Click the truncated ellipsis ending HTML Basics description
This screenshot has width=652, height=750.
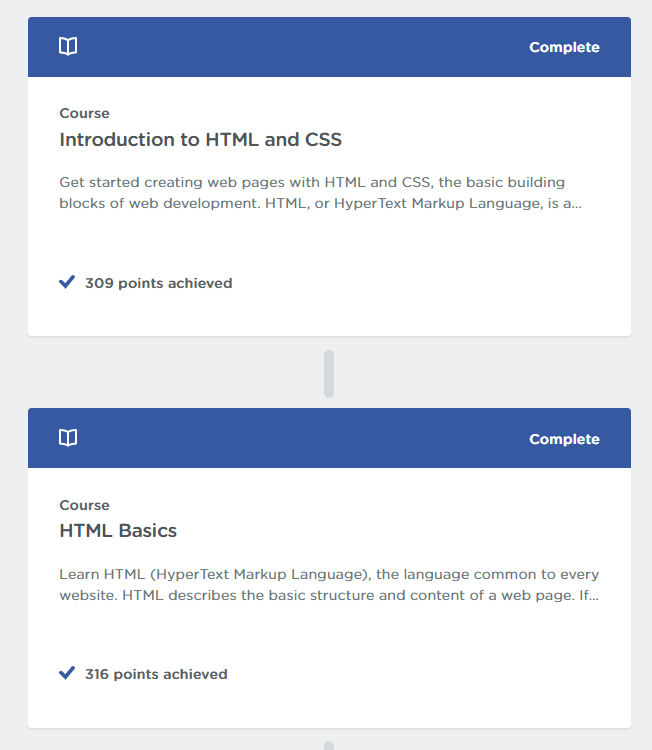594,598
